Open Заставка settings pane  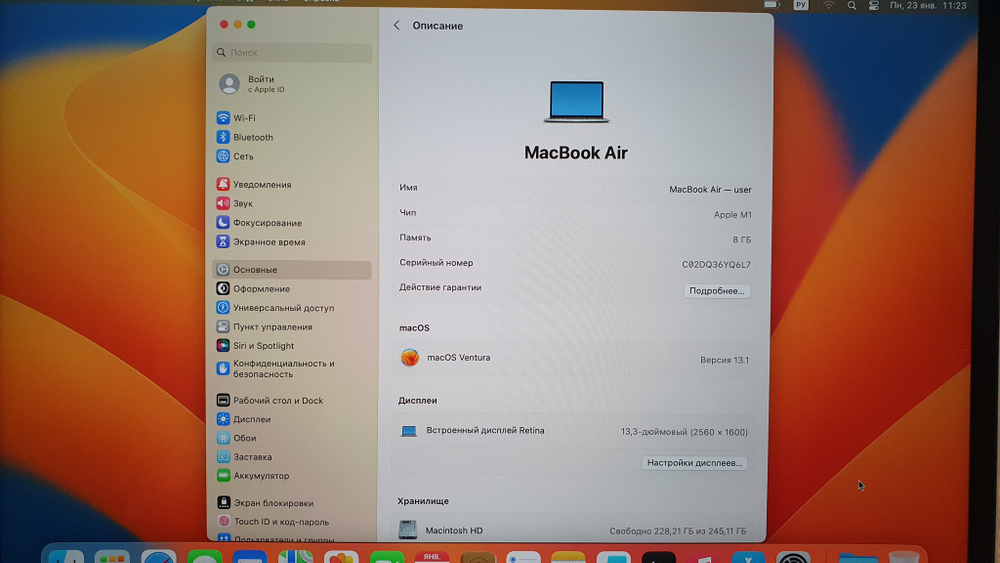point(244,457)
